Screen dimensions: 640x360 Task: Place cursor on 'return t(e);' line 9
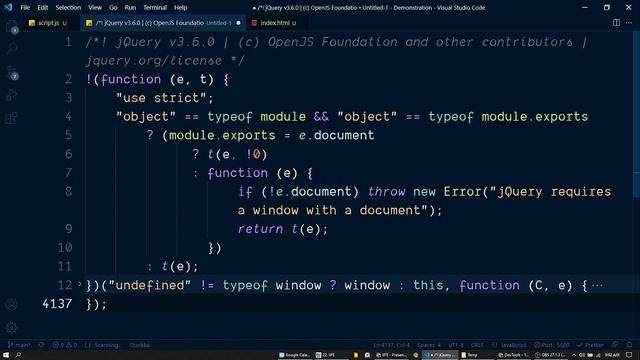pos(283,229)
